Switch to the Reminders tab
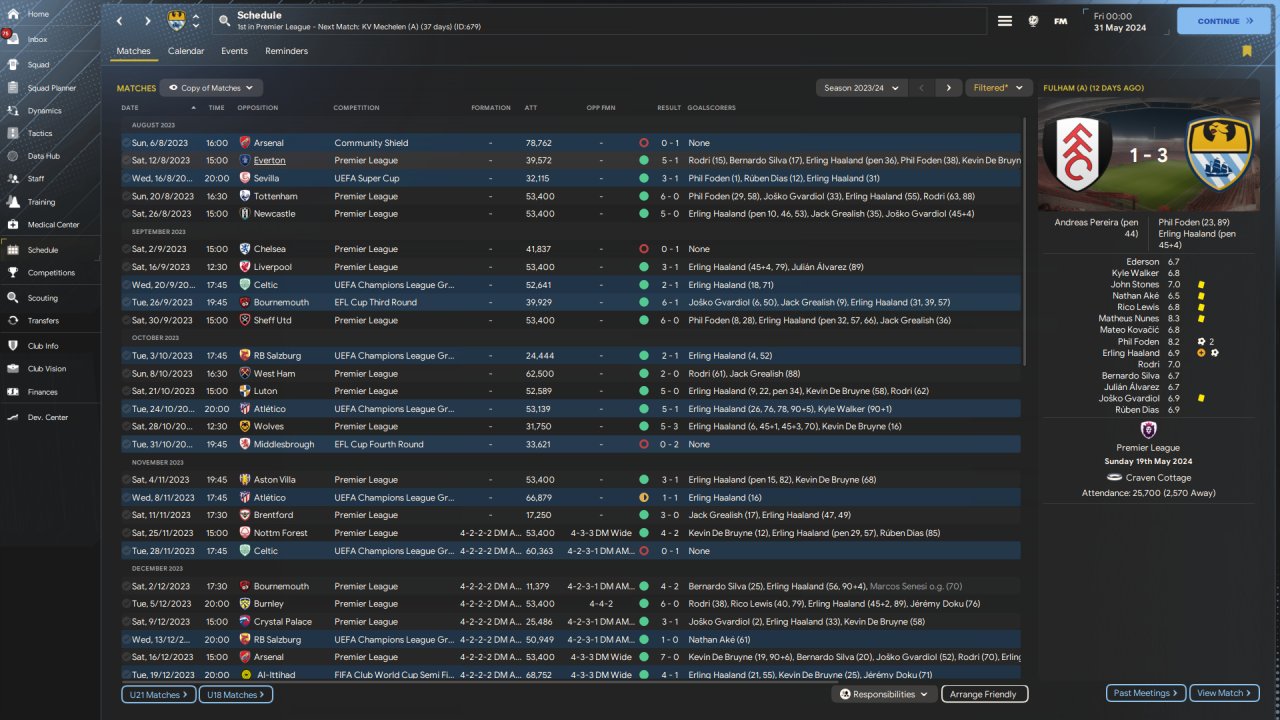 click(x=286, y=51)
